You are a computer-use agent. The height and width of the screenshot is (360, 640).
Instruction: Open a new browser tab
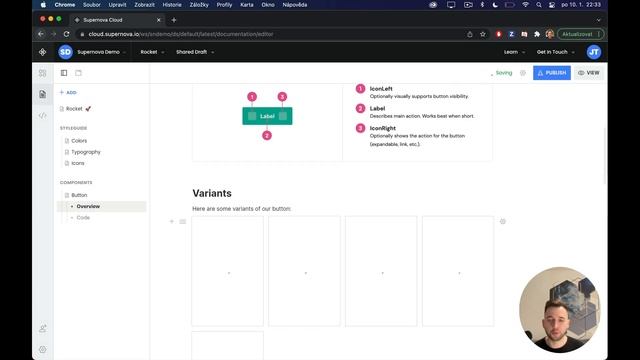[174, 20]
